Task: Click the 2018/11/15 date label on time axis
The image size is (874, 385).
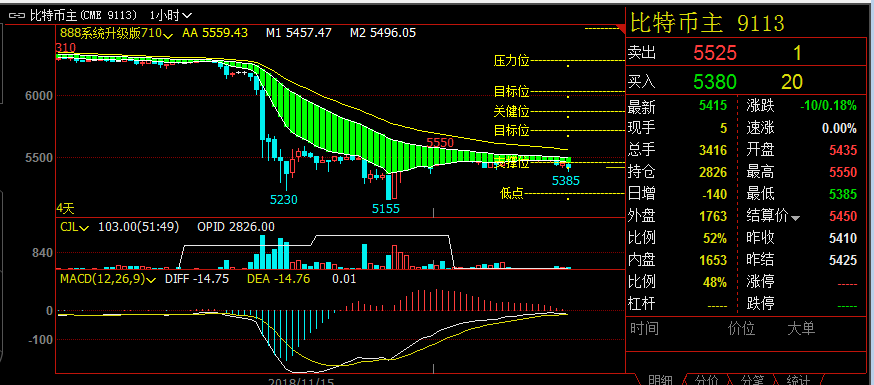Action: click(x=300, y=382)
